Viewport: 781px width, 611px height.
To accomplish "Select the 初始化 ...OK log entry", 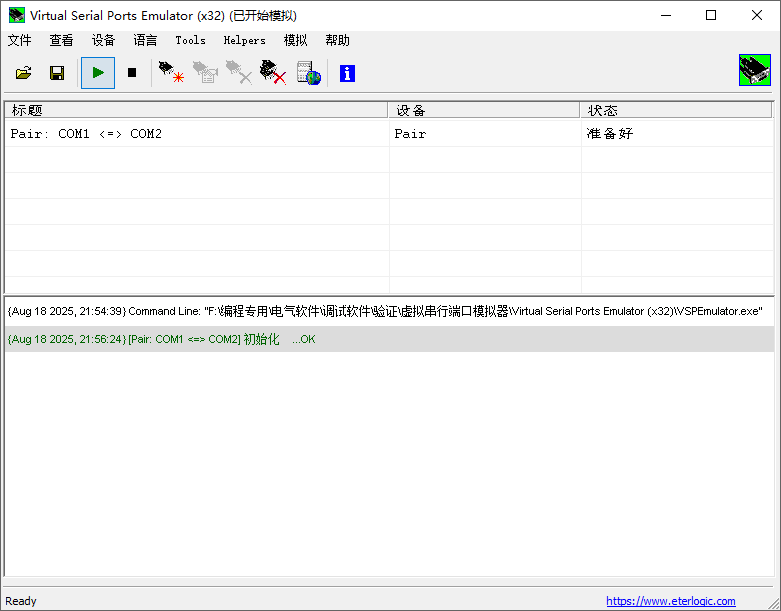I will coord(160,339).
